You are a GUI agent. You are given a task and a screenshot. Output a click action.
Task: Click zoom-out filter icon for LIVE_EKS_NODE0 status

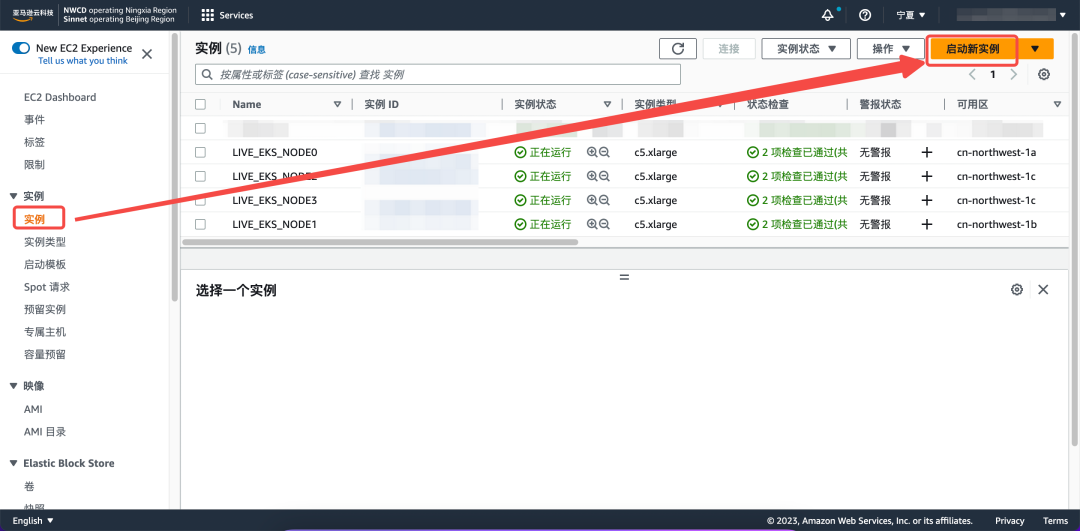point(604,152)
